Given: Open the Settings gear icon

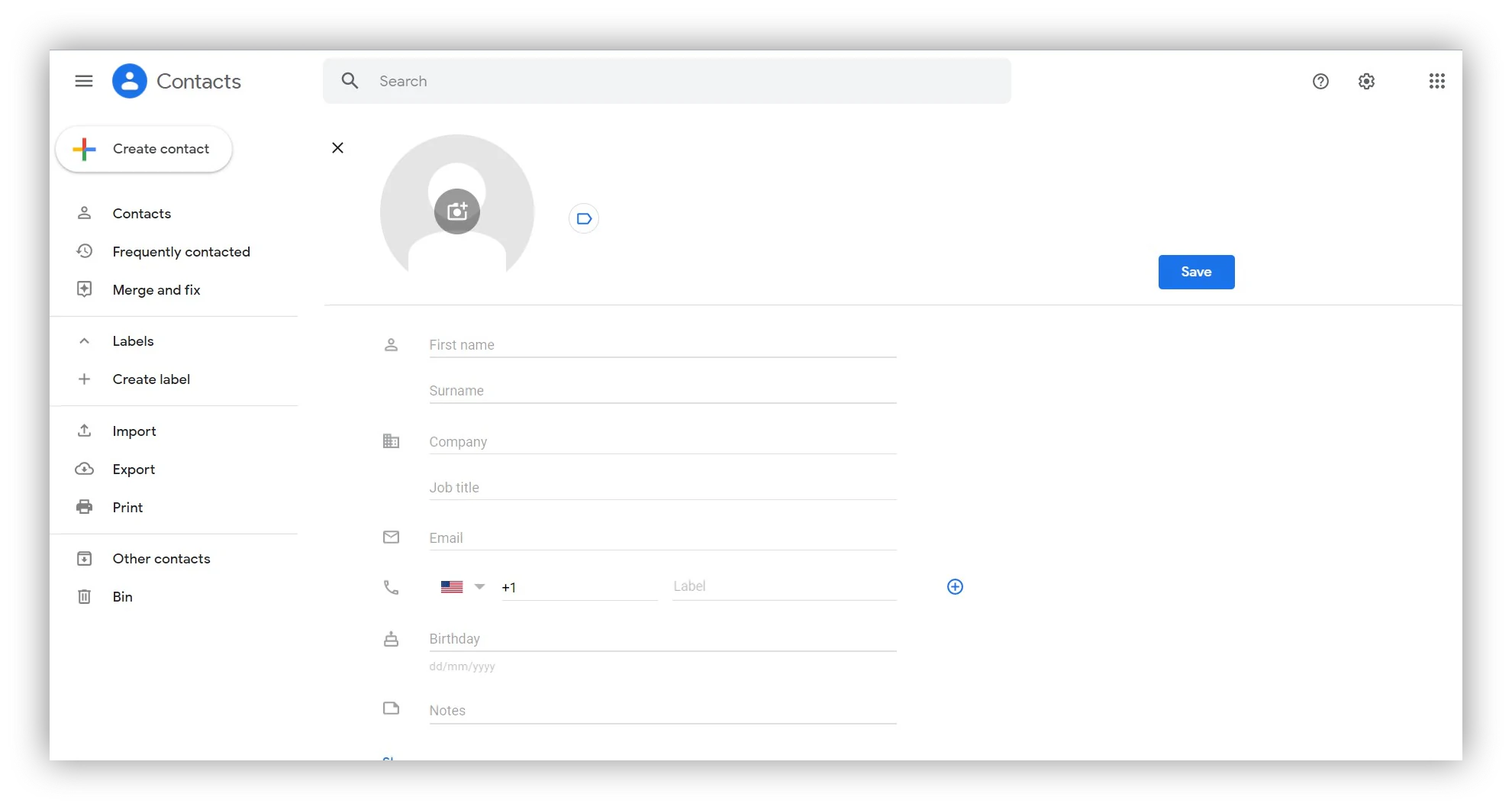Looking at the screenshot, I should [x=1366, y=81].
